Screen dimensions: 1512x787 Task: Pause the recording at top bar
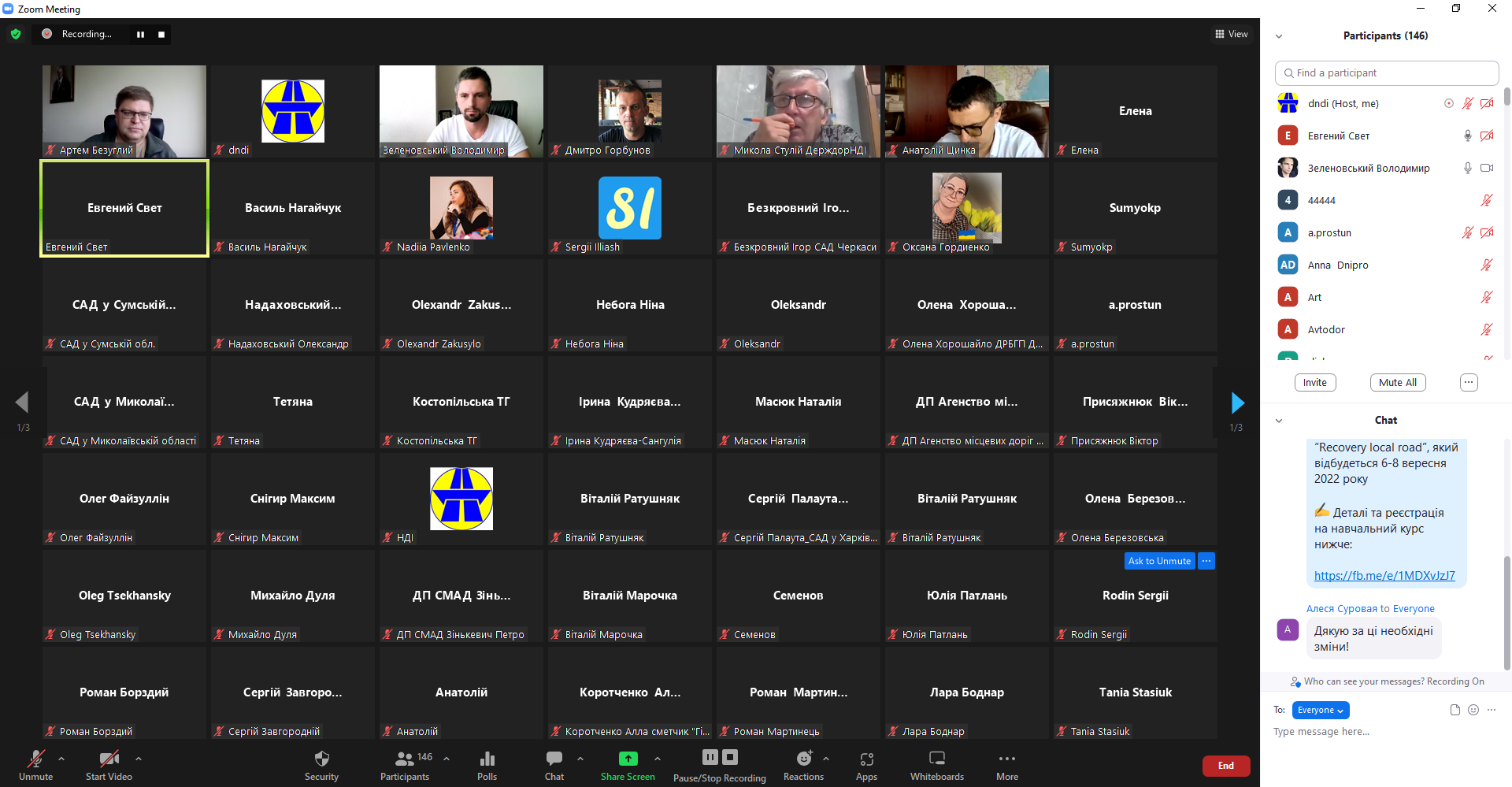(140, 34)
